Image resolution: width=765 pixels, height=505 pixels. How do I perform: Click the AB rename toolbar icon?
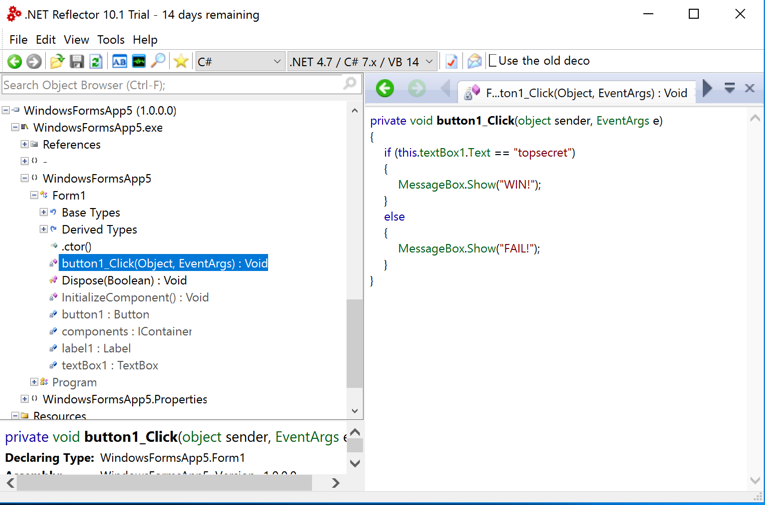(x=120, y=61)
